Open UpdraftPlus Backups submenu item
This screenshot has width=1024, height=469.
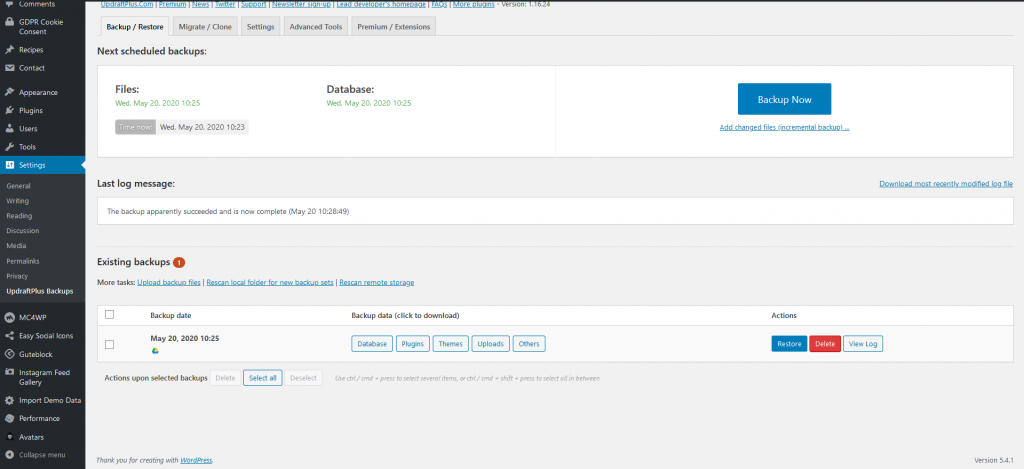pyautogui.click(x=40, y=291)
